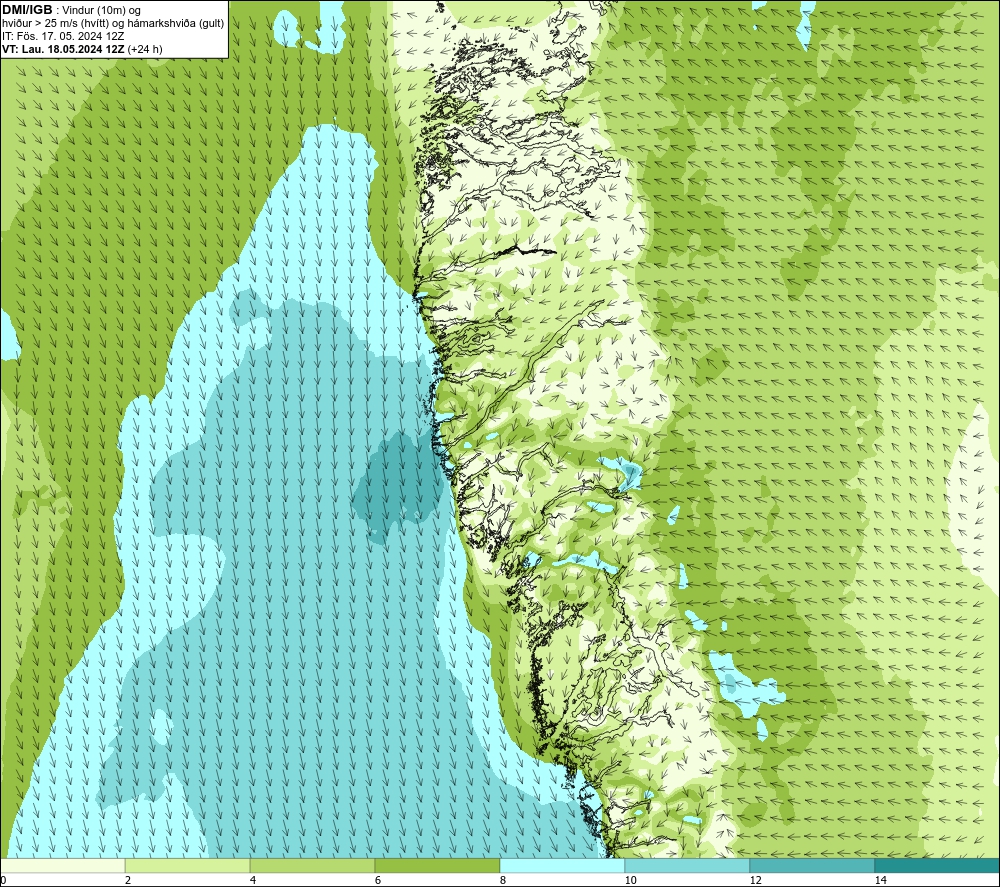This screenshot has width=1000, height=887.
Task: Pick the medium green 4–6 legend swatch
Action: [312, 866]
